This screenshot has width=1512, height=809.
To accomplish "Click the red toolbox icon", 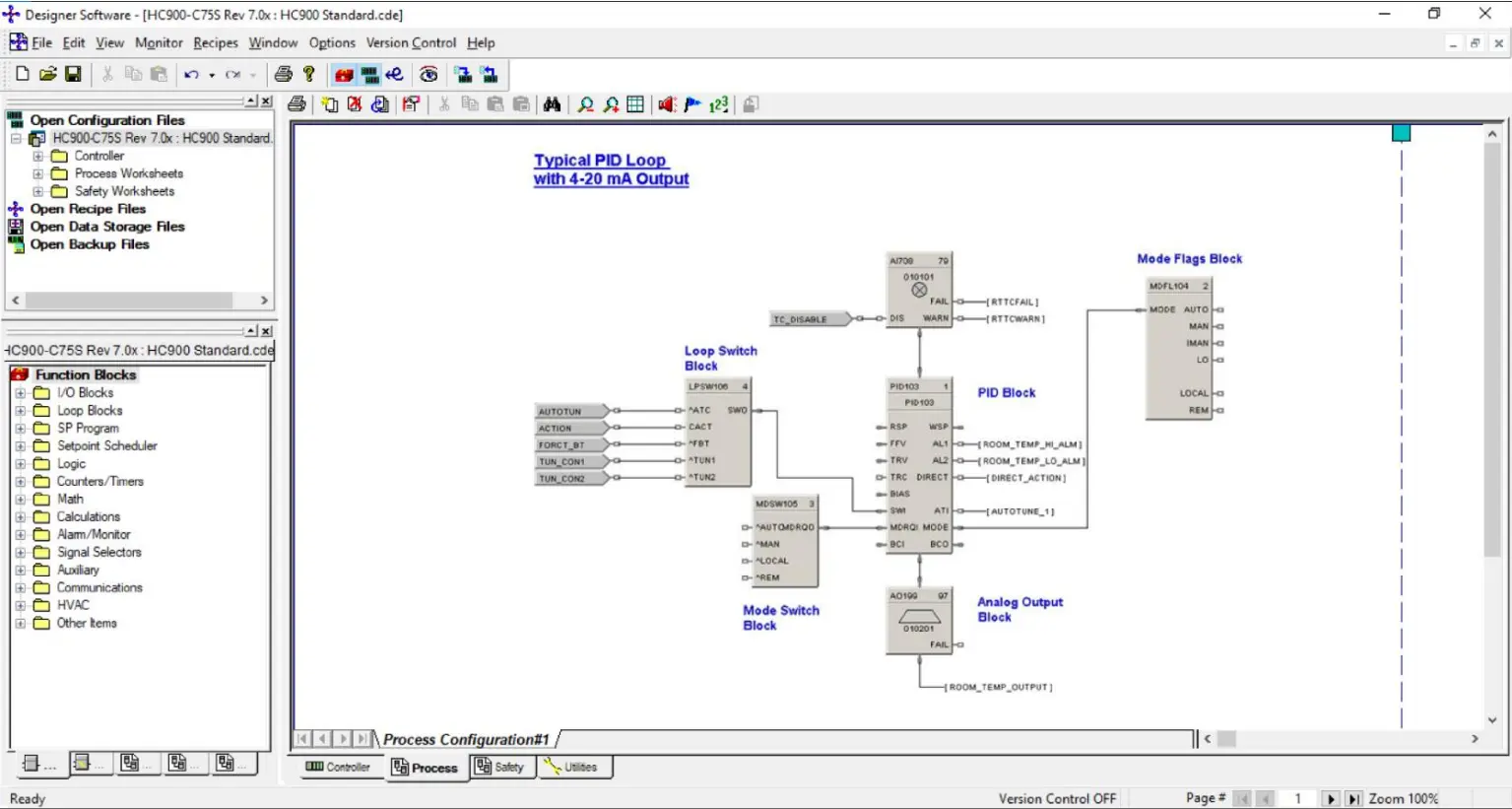I will [x=344, y=74].
